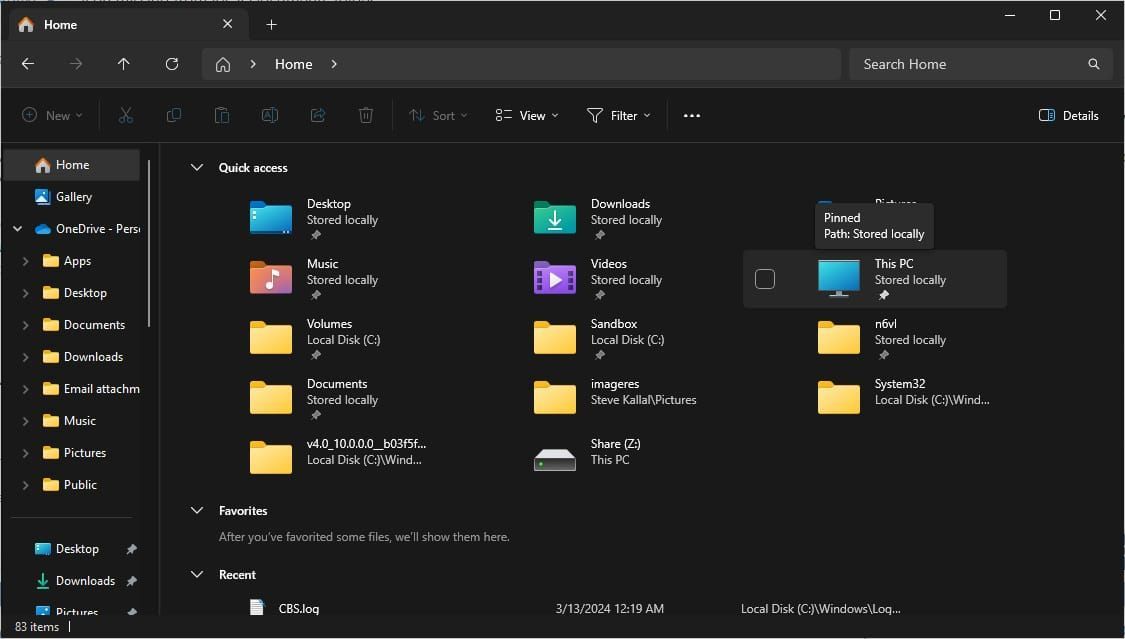
Task: Delete the selection using the trash icon
Action: 365,115
